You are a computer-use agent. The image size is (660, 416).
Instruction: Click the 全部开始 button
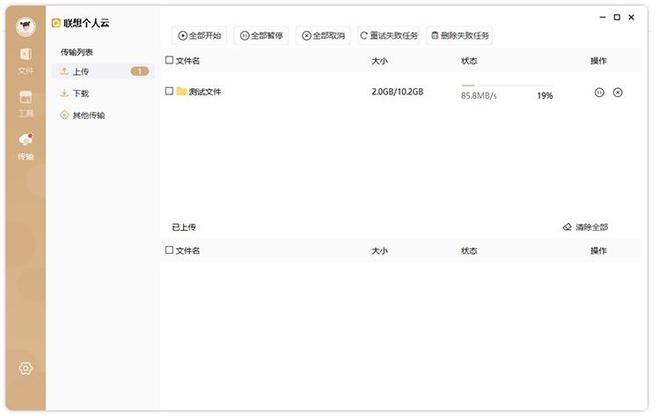(x=200, y=35)
